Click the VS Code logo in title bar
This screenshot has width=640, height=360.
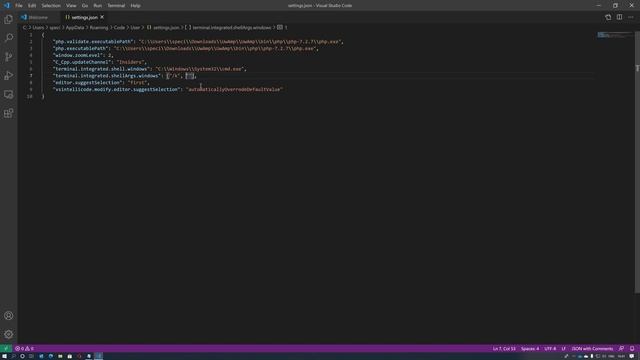[x=7, y=5]
